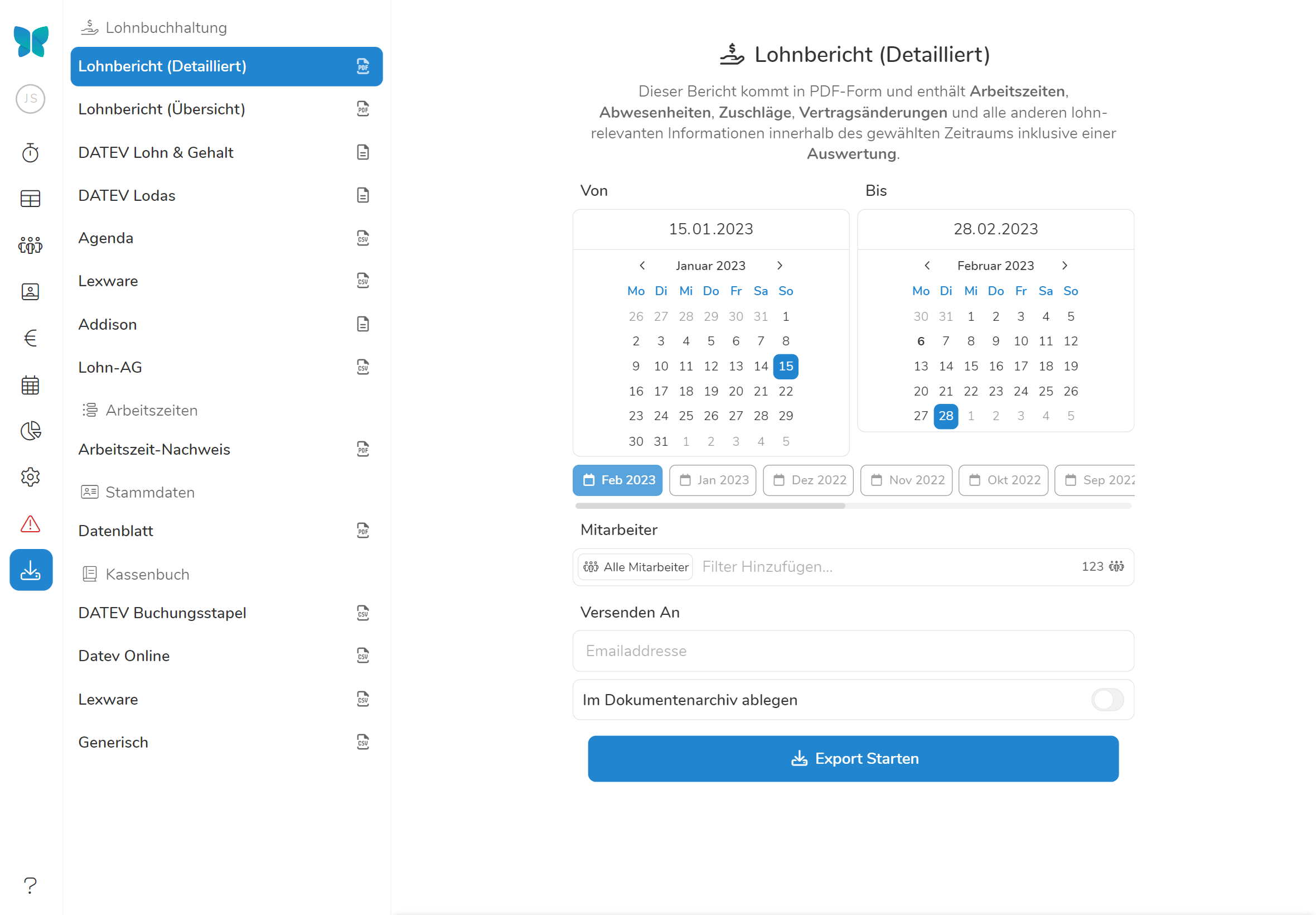Click PDF icon of Lohnbericht (Übersicht)
Image resolution: width=1316 pixels, height=915 pixels.
pos(362,109)
